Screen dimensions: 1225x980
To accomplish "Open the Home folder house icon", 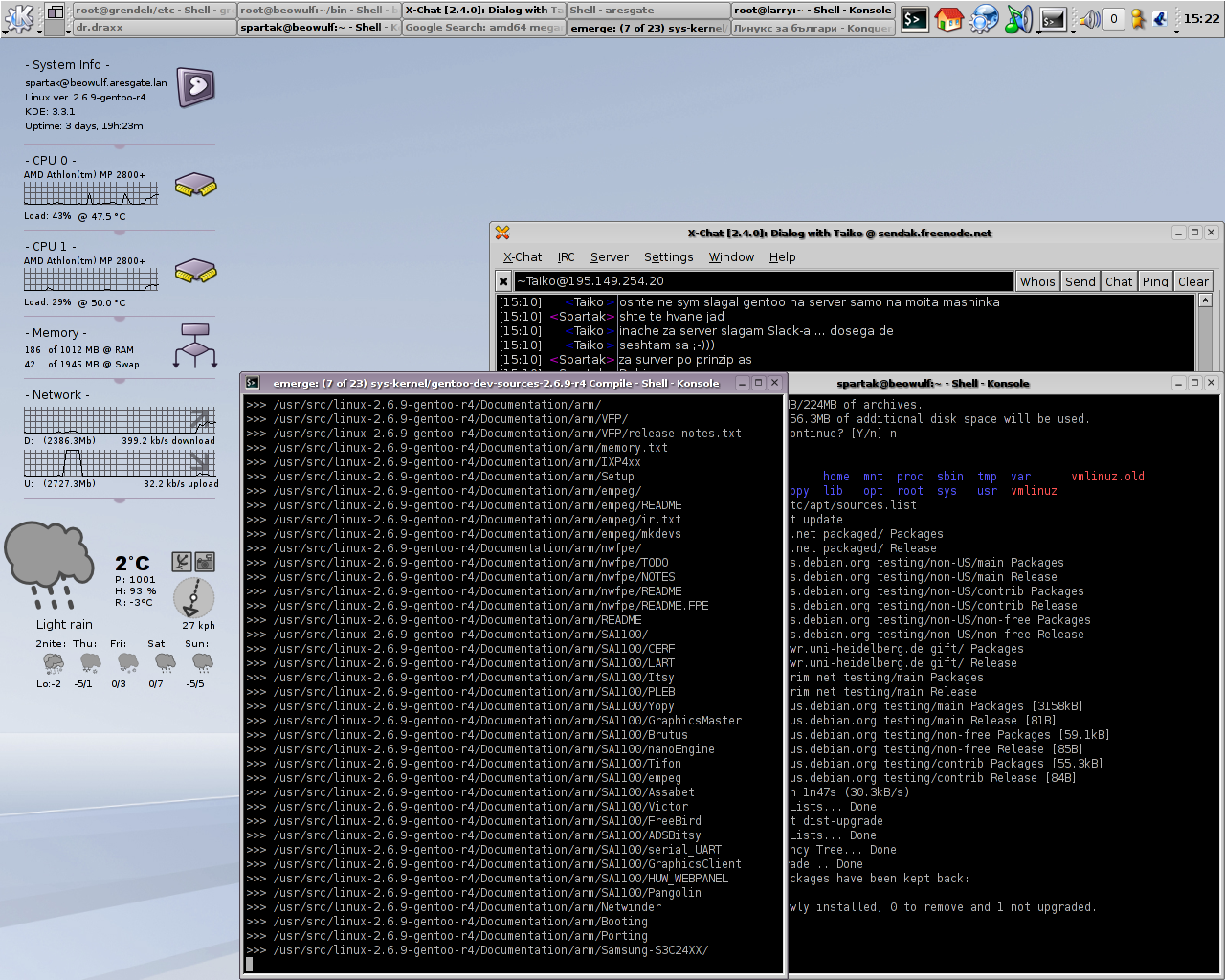I will coord(948,18).
